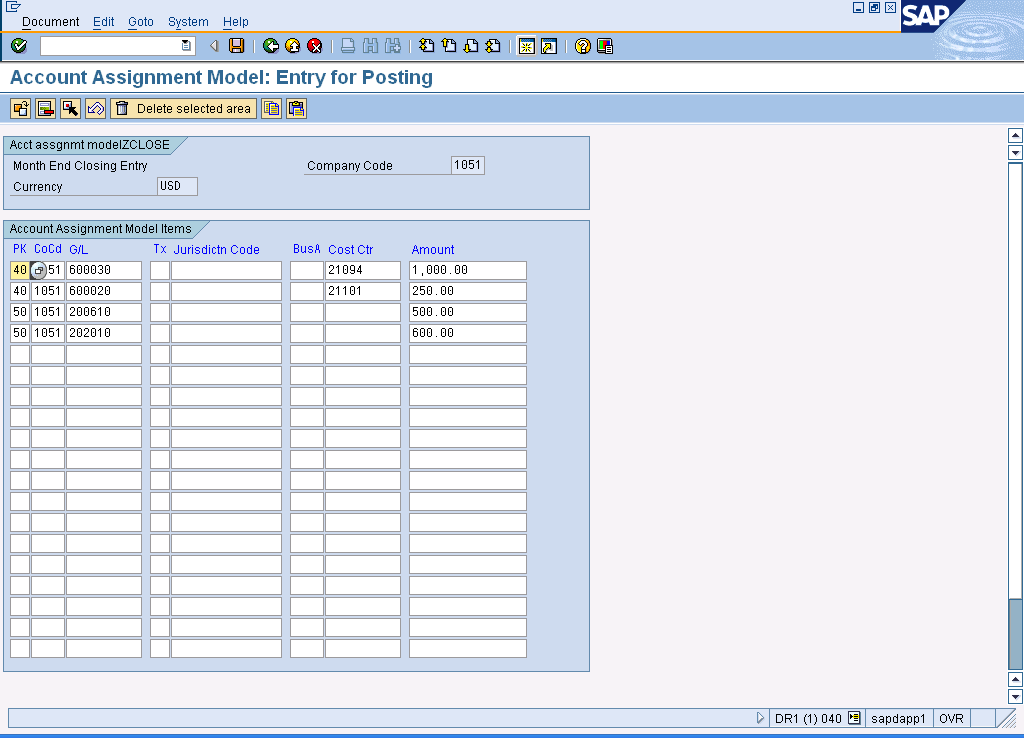
Task: Open Customize Local Layout icon
Action: tap(605, 46)
